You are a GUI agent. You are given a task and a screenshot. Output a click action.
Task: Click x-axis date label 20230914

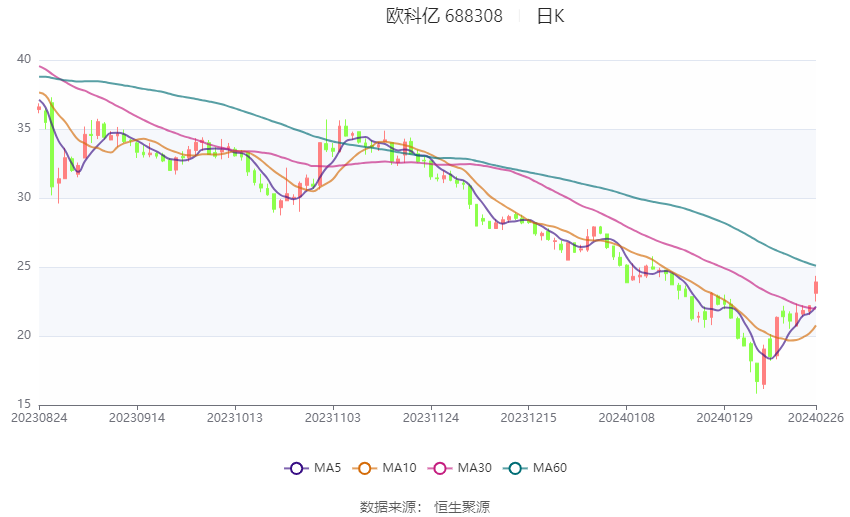click(137, 418)
